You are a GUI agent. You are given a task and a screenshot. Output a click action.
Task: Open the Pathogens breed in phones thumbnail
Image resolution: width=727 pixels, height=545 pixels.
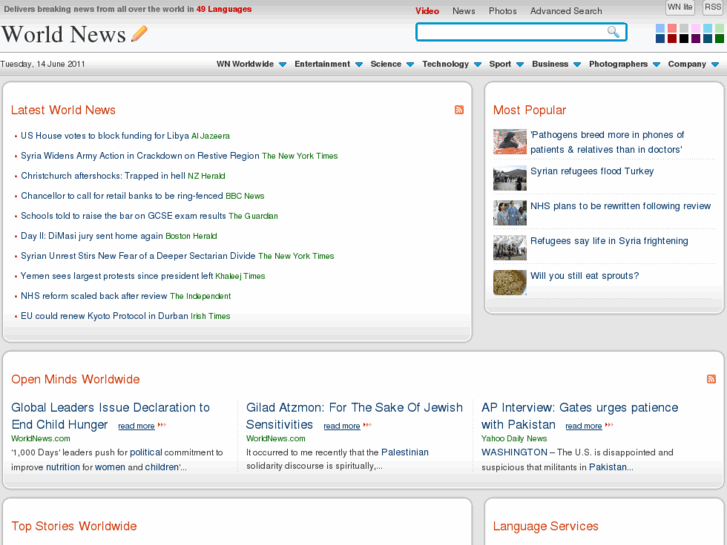(x=510, y=141)
